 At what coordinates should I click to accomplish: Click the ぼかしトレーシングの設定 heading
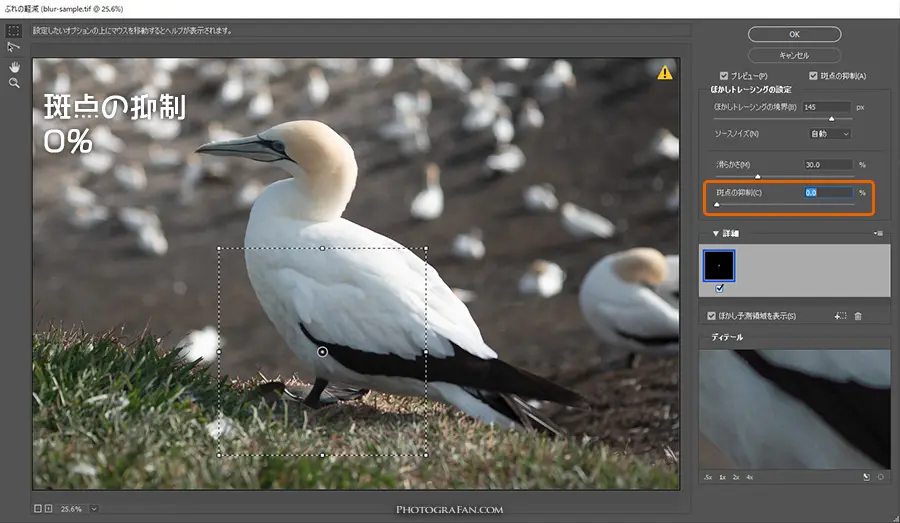(x=751, y=90)
